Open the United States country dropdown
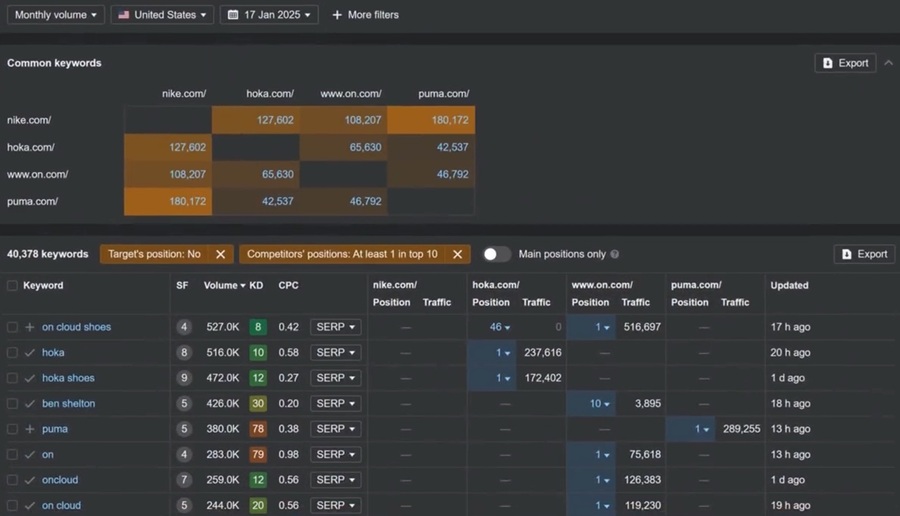 coord(162,15)
